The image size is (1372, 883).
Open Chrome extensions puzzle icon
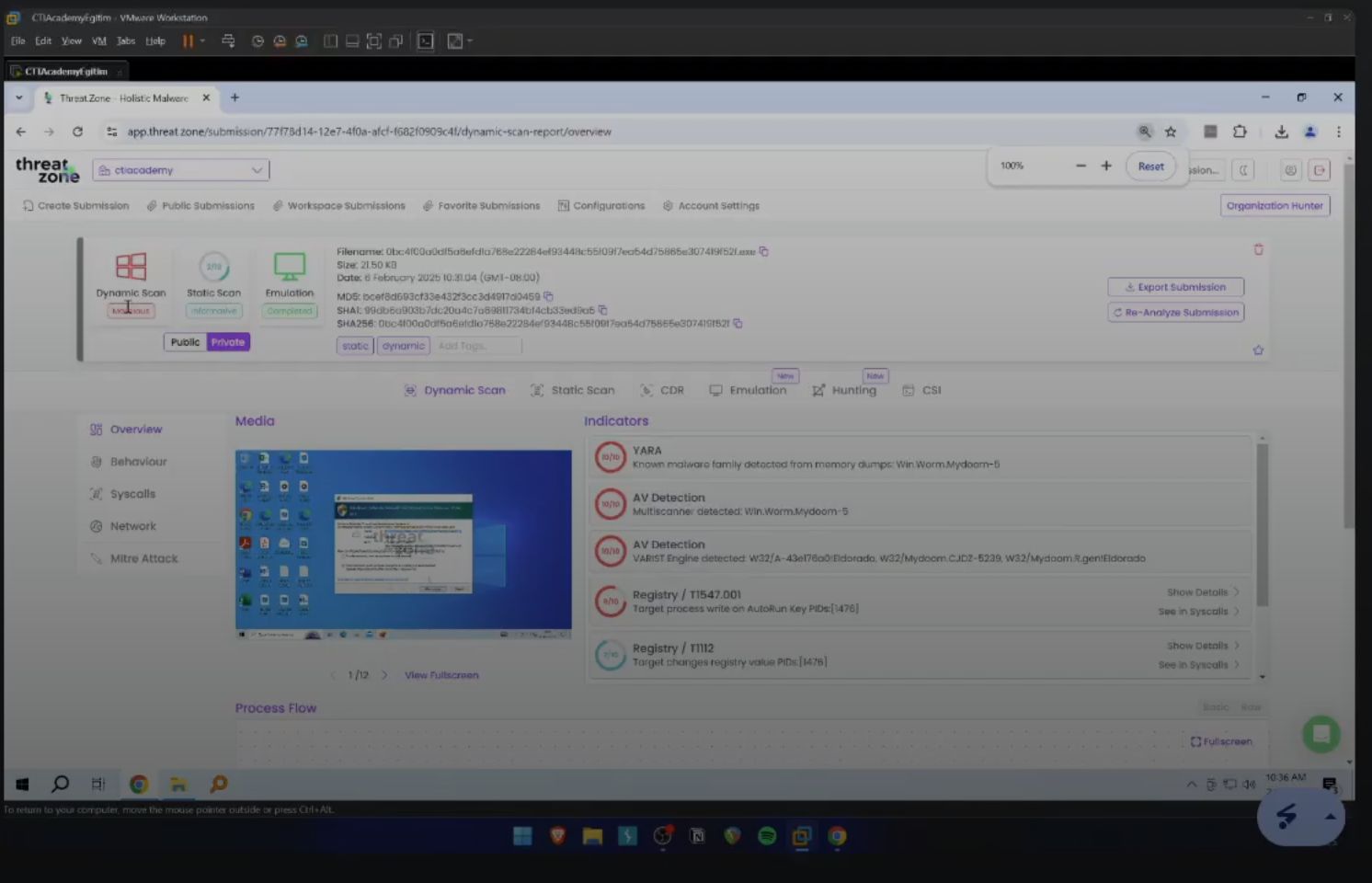1240,132
